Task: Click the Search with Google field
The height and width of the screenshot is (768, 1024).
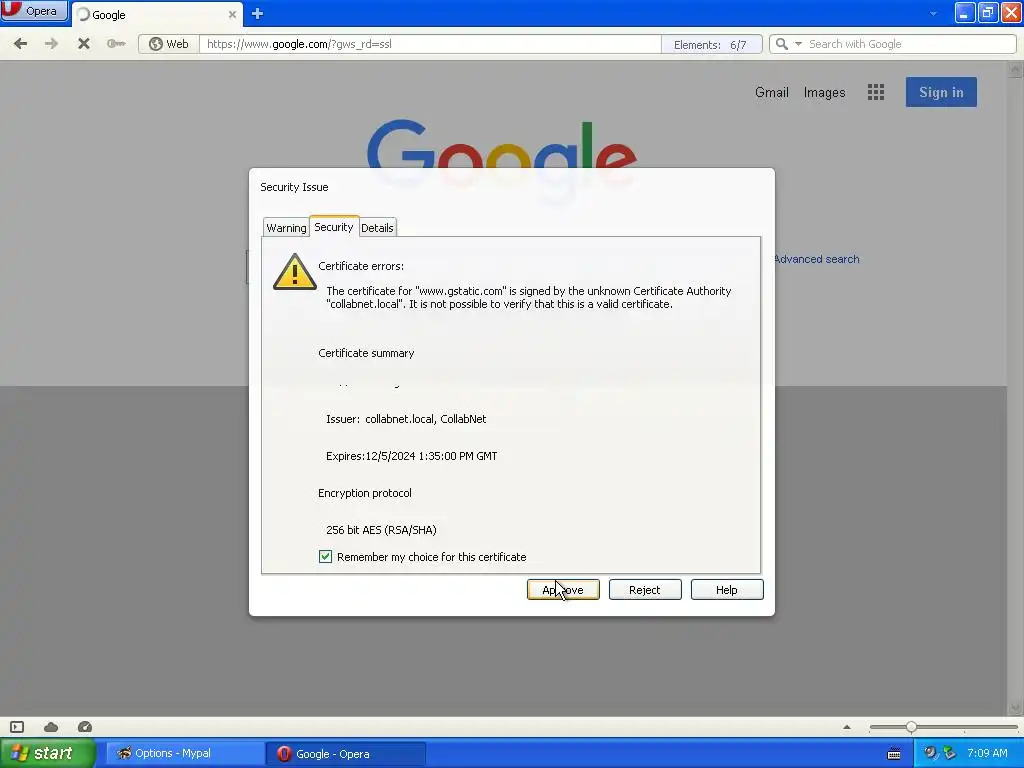Action: [910, 44]
